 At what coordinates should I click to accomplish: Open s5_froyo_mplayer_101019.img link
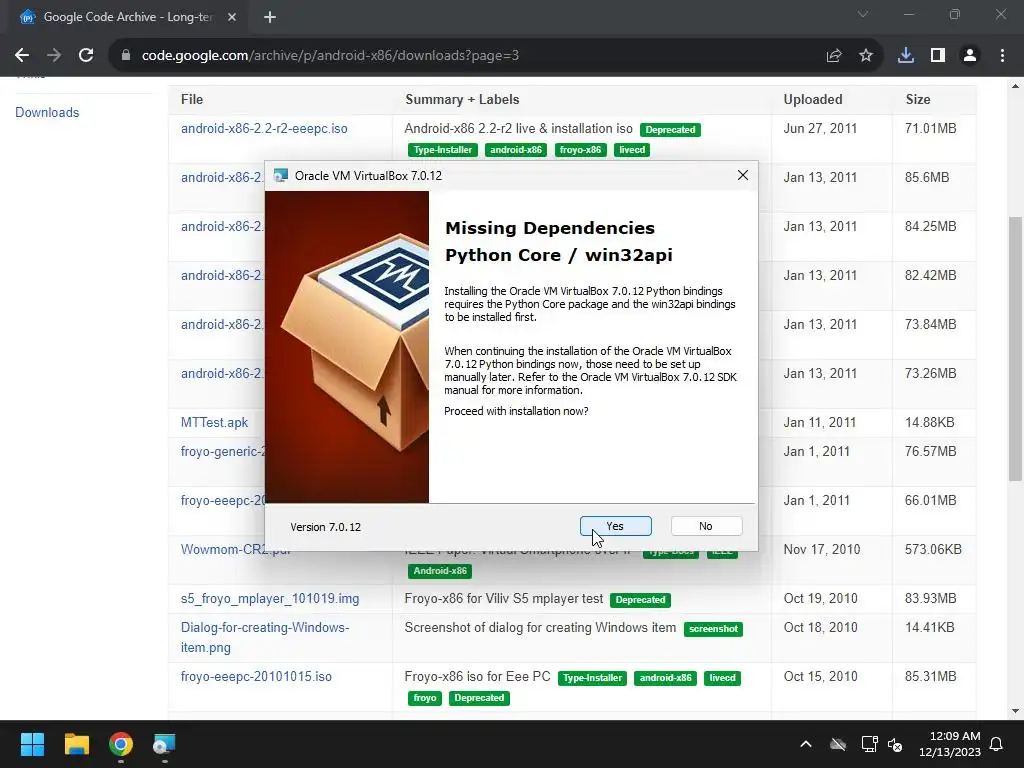coord(270,598)
